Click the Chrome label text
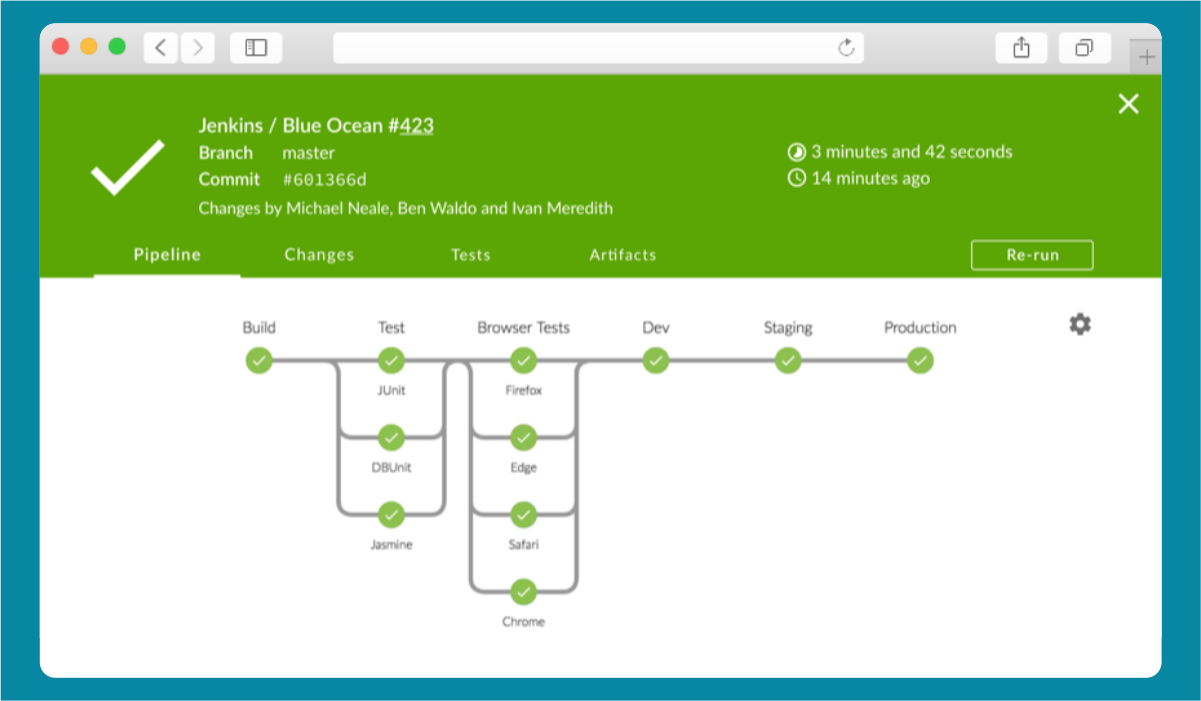Viewport: 1201px width, 701px height. click(x=523, y=622)
